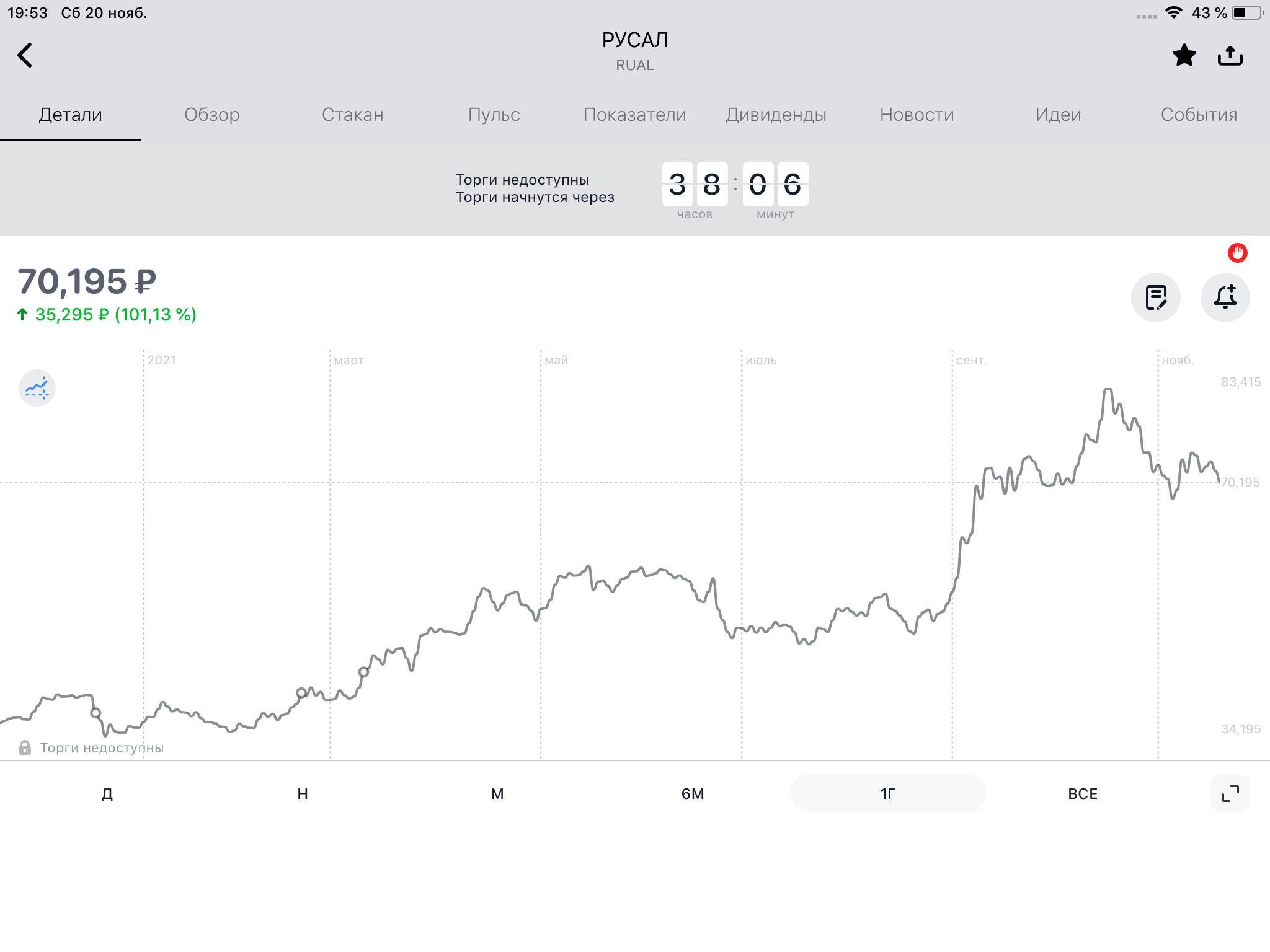Select the 1Г year chart period
The width and height of the screenshot is (1270, 952).
pos(888,793)
